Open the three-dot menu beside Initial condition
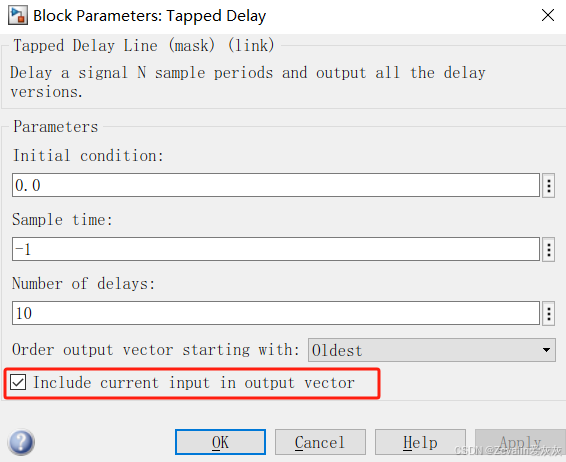 tap(548, 186)
